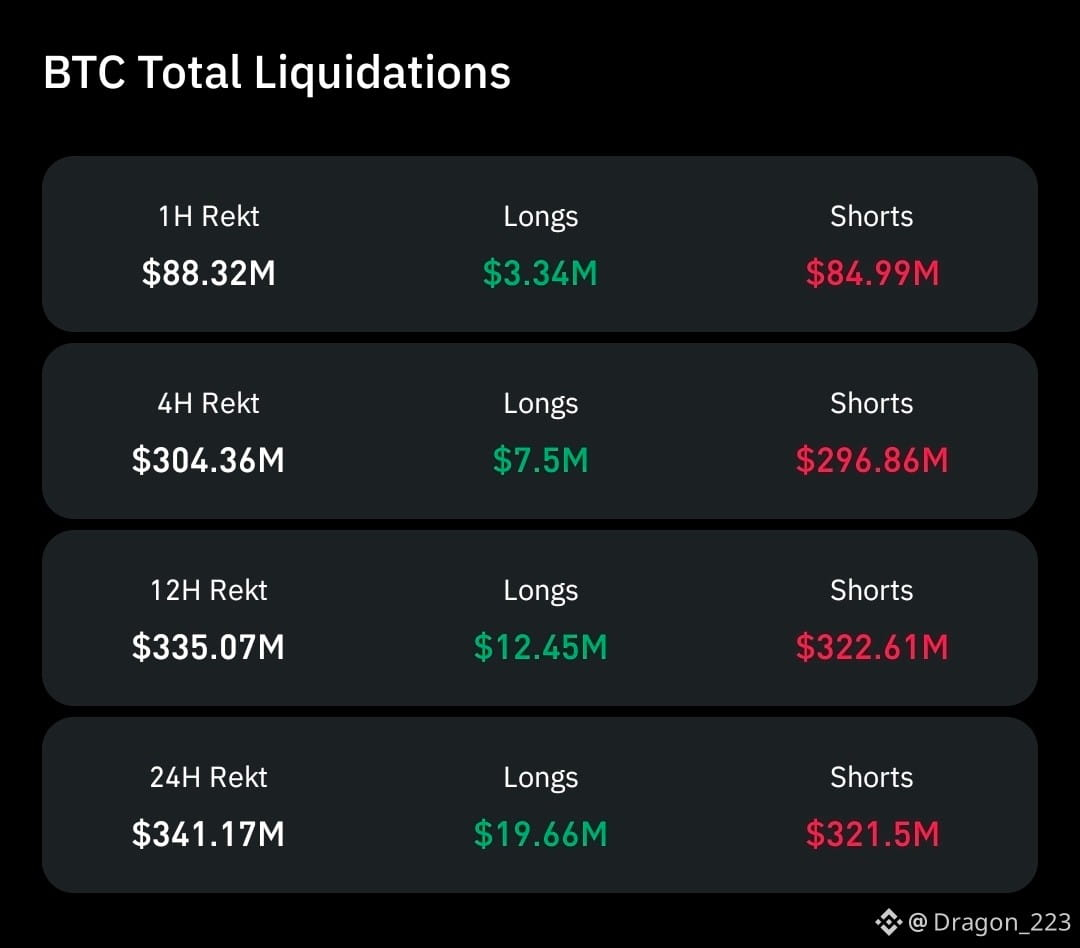Click the BTC Total Liquidations heading
This screenshot has height=948, width=1080.
277,72
